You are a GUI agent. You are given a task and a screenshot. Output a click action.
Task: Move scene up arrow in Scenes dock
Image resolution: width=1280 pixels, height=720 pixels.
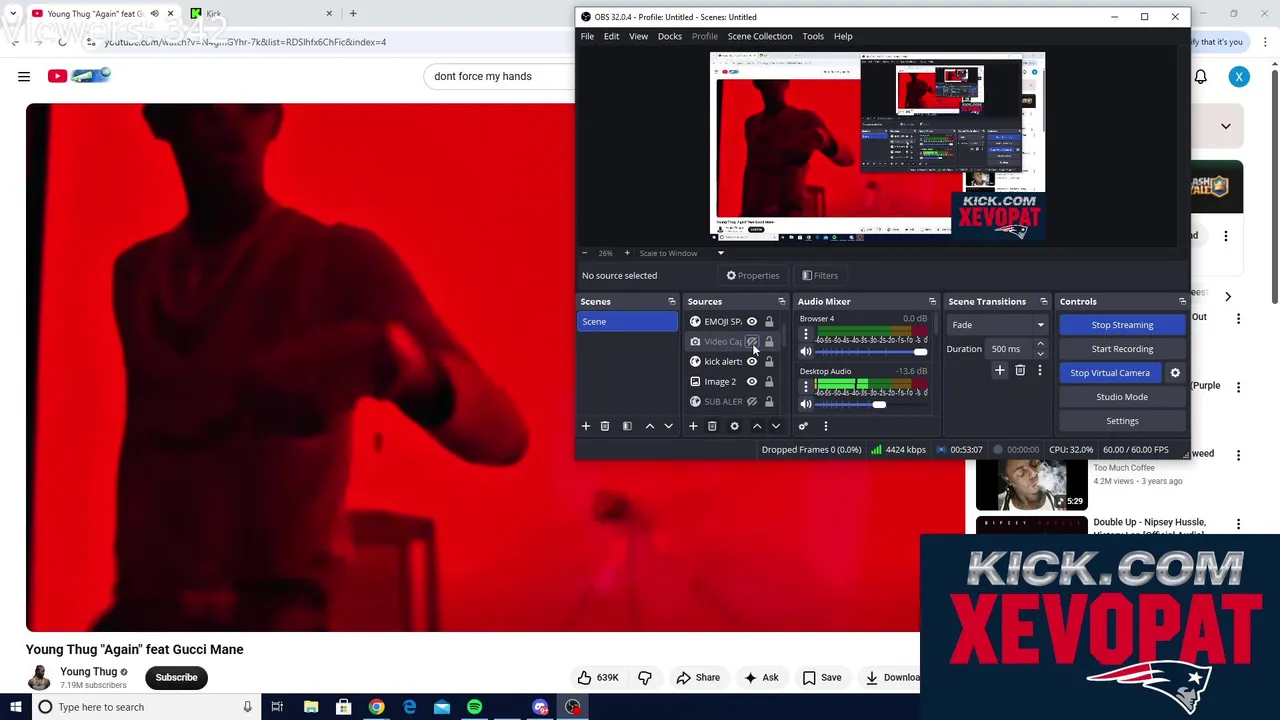tap(650, 426)
